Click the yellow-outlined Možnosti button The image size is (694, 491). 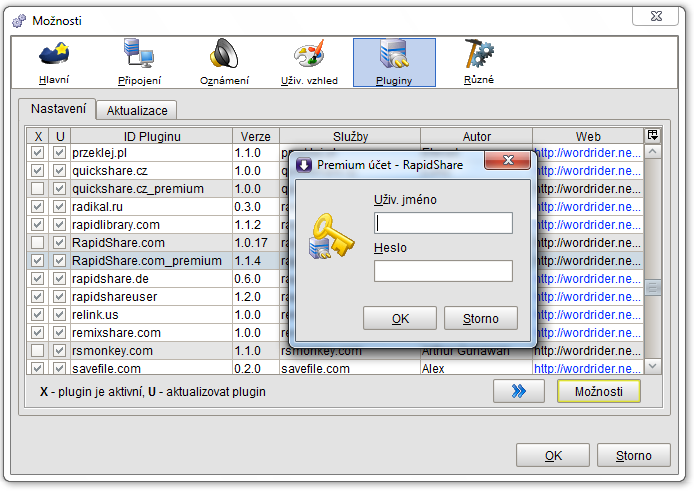pos(598,391)
